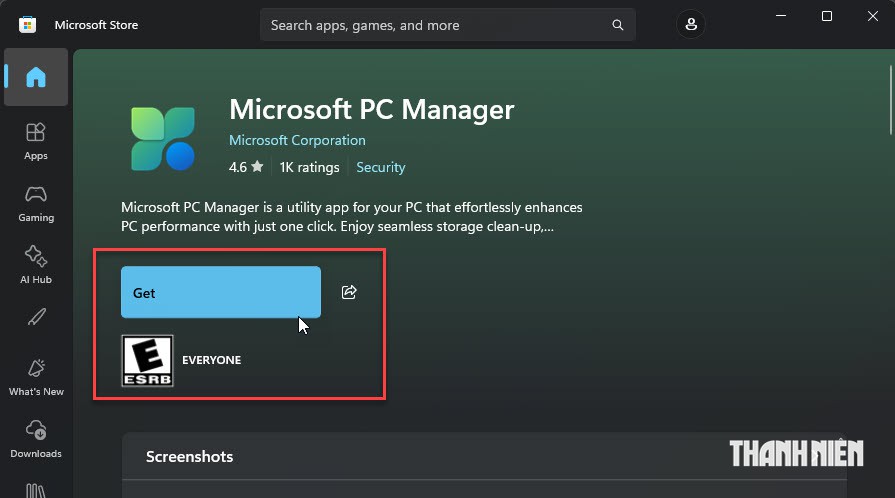
Task: Click the 1K ratings text
Action: [x=309, y=167]
